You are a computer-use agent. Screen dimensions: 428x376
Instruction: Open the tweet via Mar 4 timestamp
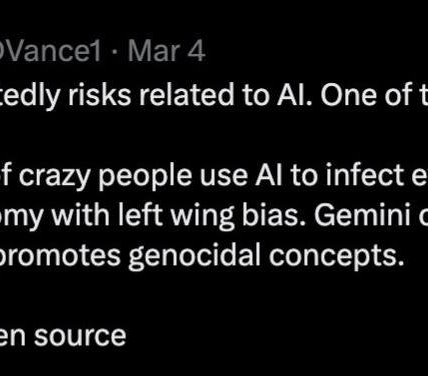click(166, 51)
